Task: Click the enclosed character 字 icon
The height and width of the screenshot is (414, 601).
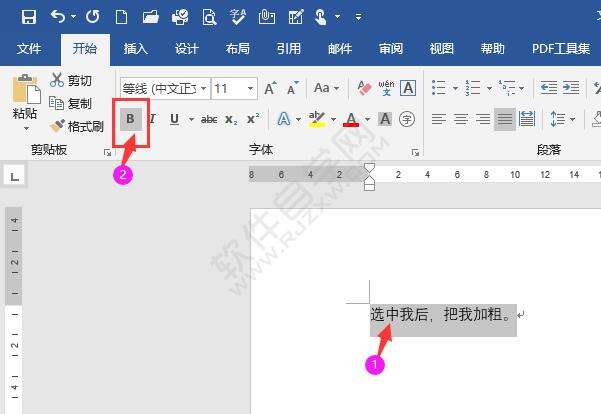Action: point(407,119)
